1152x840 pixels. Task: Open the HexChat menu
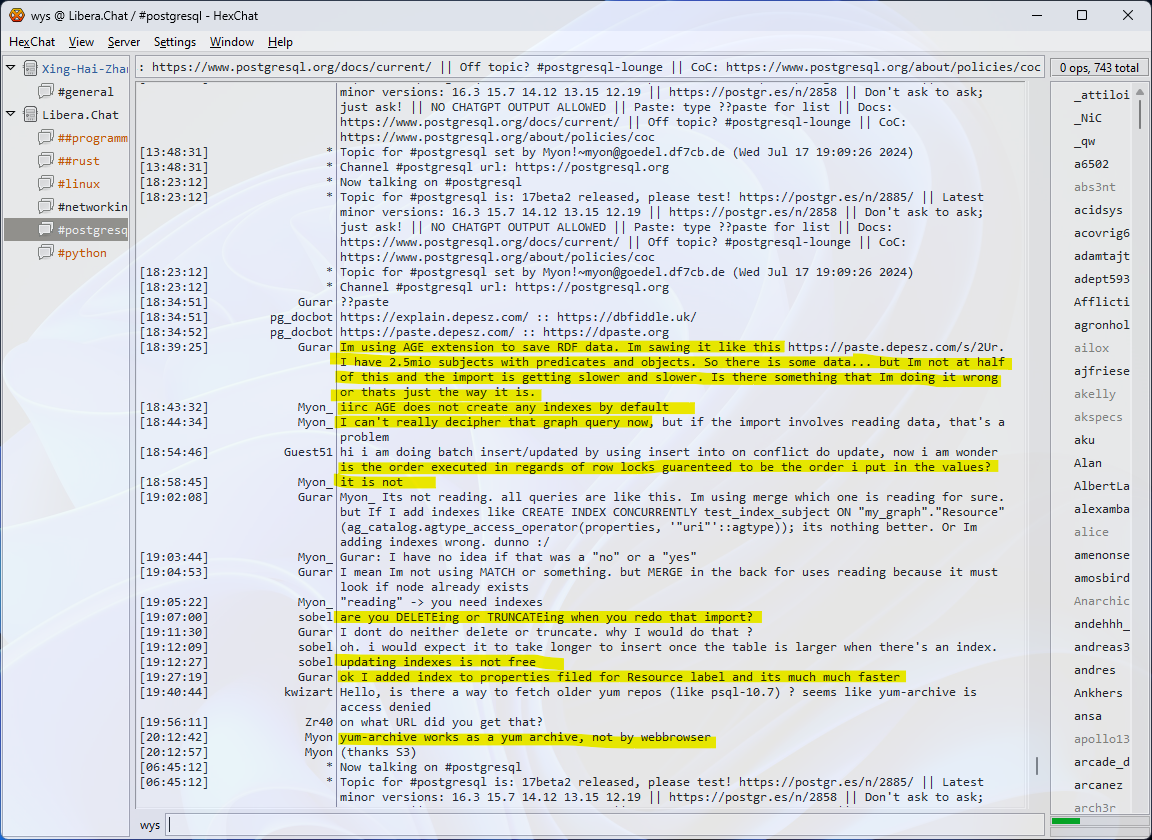32,42
